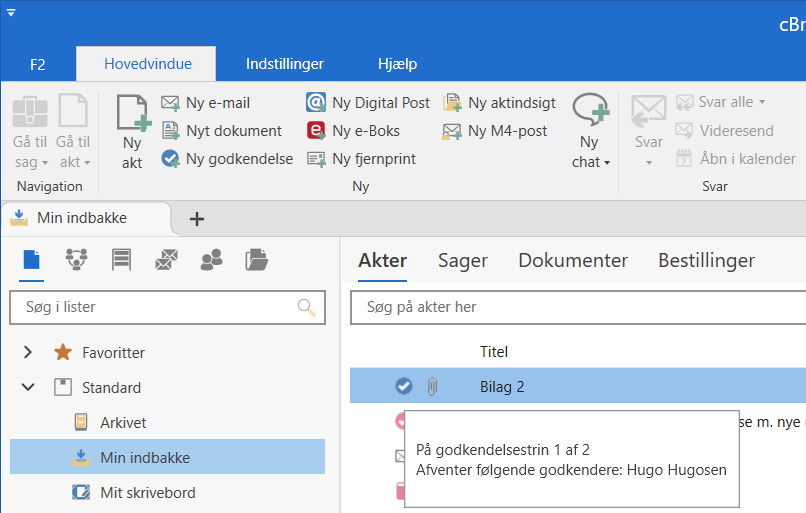
Task: Open the Hjælp ribbon tab
Action: [x=397, y=64]
